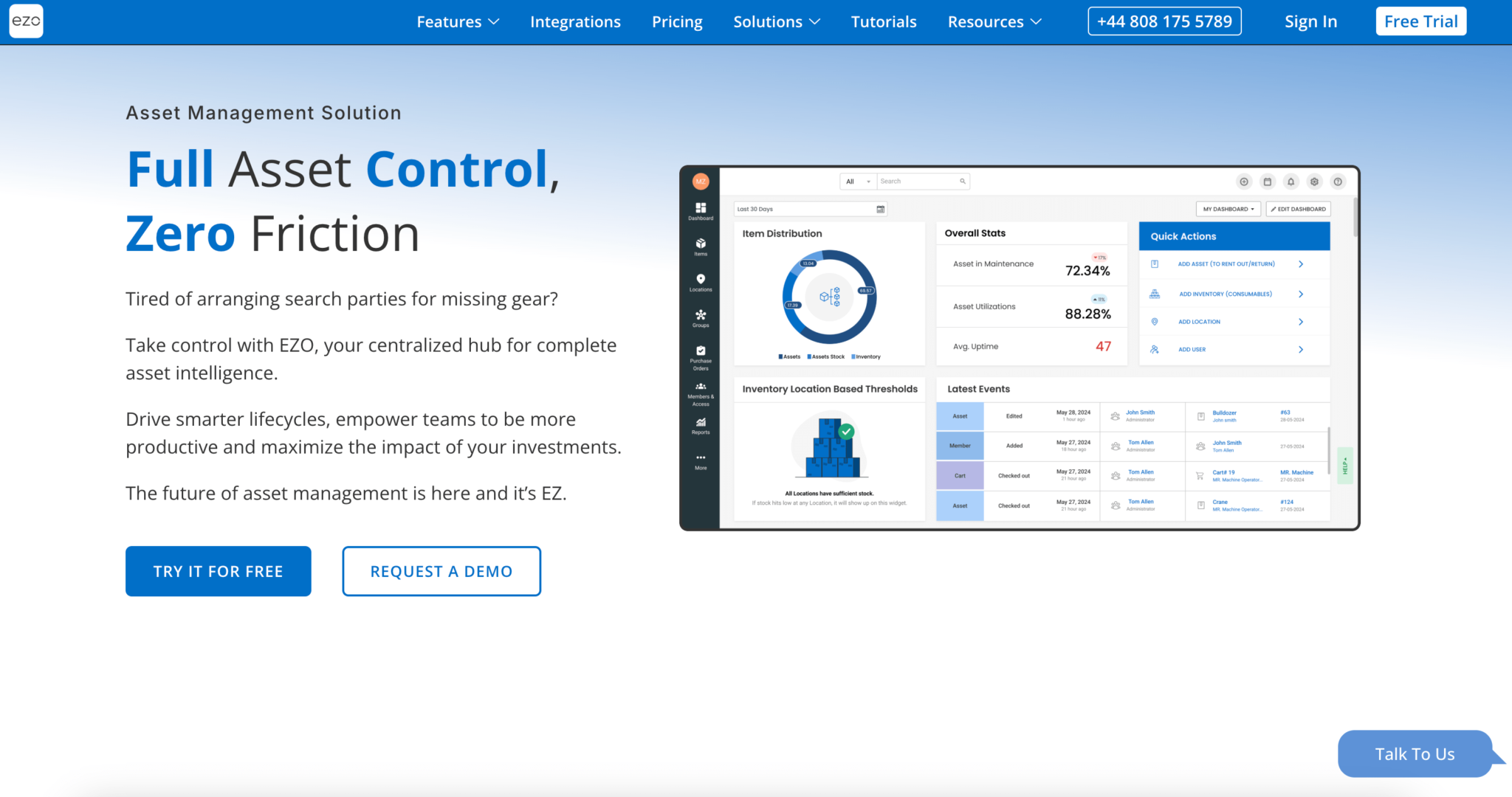Click the Inventory legend swatch
Image resolution: width=1512 pixels, height=797 pixels.
(853, 357)
